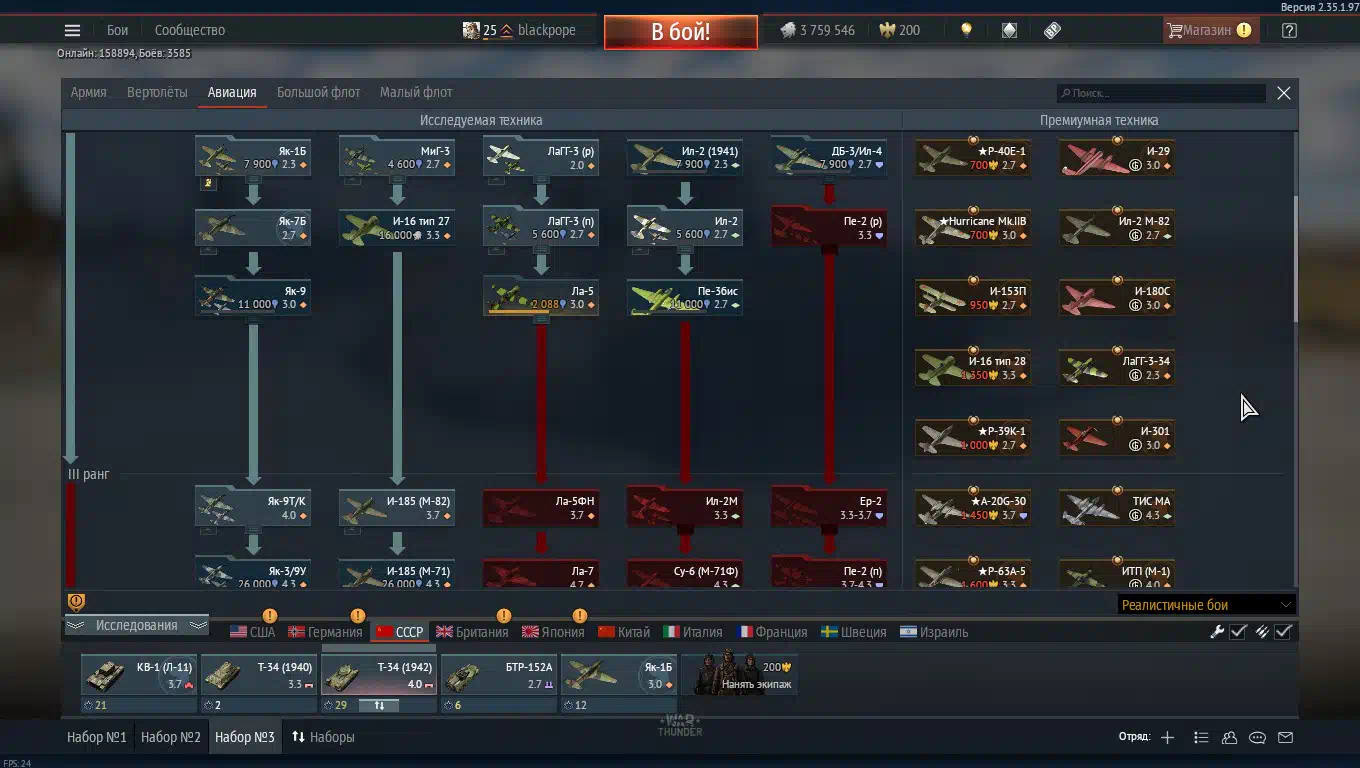This screenshot has height=768, width=1360.
Task: Click Нанять экипаж crew slot
Action: [740, 677]
